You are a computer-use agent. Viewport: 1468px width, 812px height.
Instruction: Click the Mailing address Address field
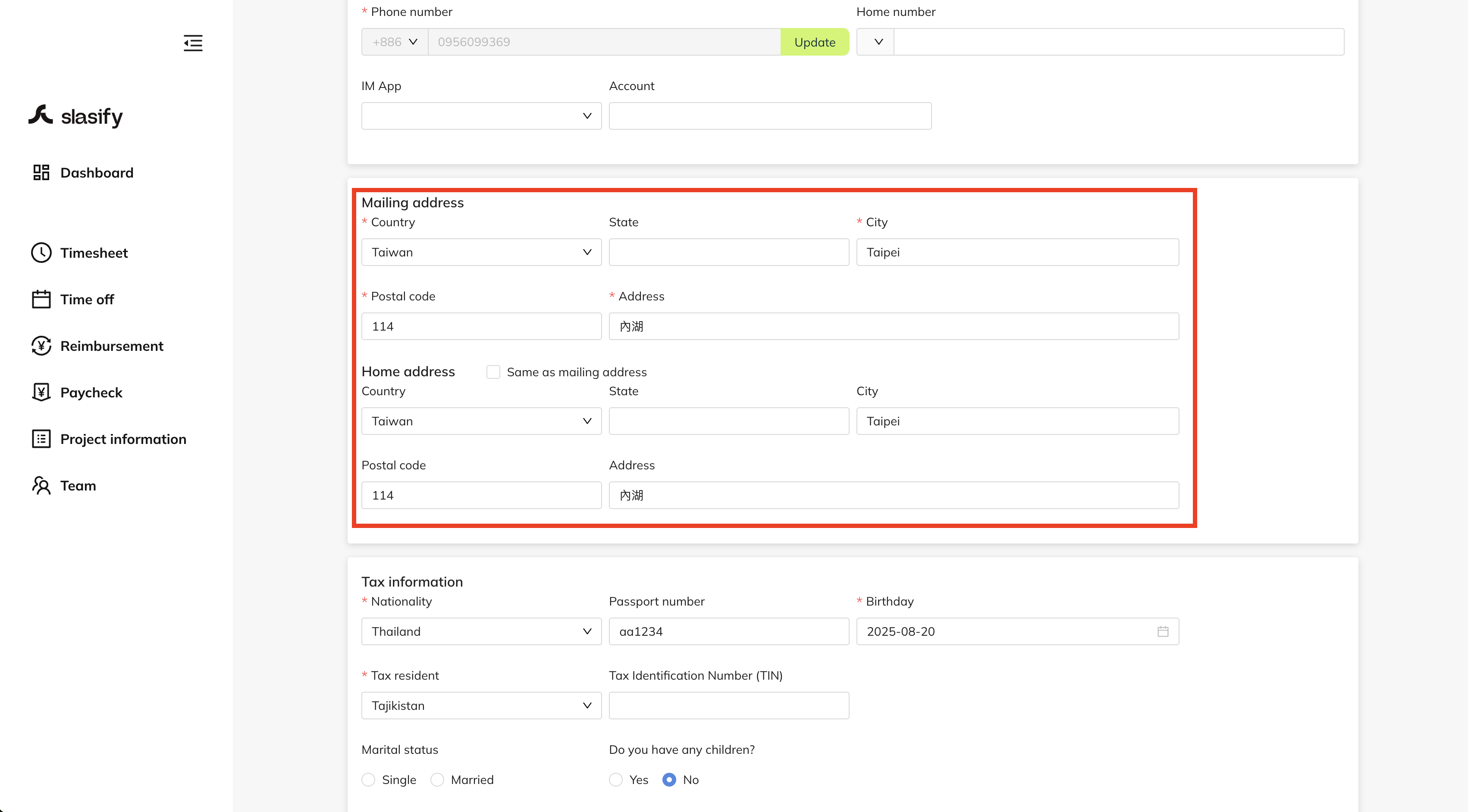pyautogui.click(x=894, y=326)
